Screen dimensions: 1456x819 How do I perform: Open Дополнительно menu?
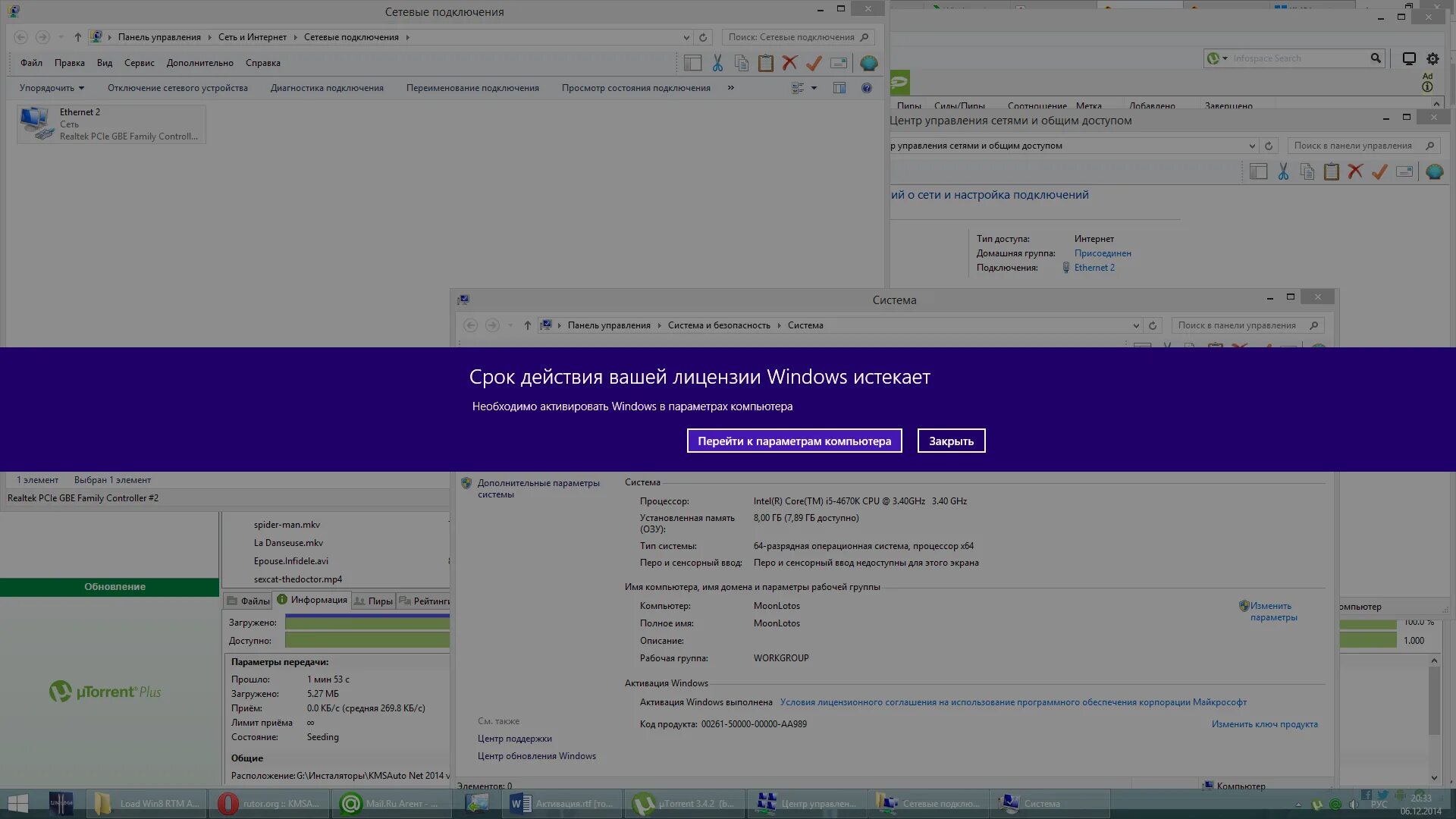coord(200,63)
